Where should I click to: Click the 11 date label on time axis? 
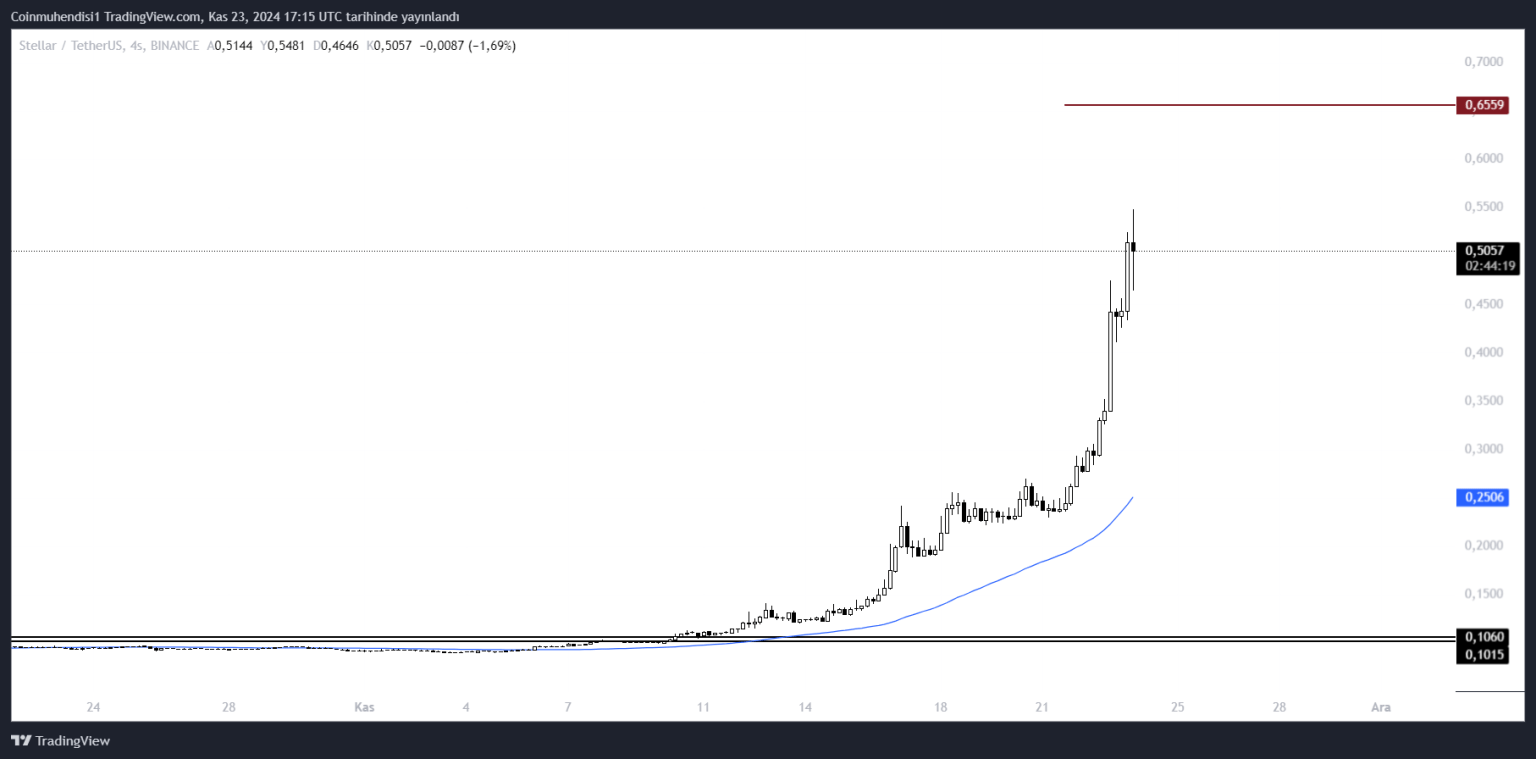(703, 707)
